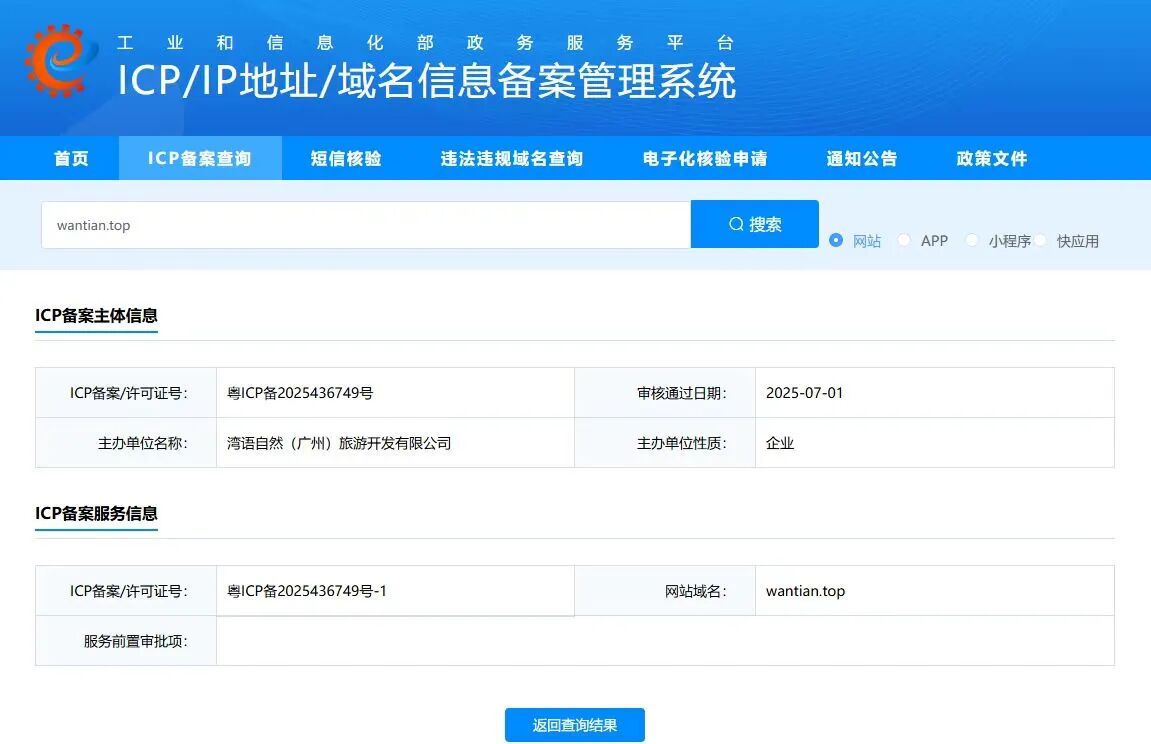Click the 返回查询结果 button
Screen dimensions: 1151x744
point(575,725)
